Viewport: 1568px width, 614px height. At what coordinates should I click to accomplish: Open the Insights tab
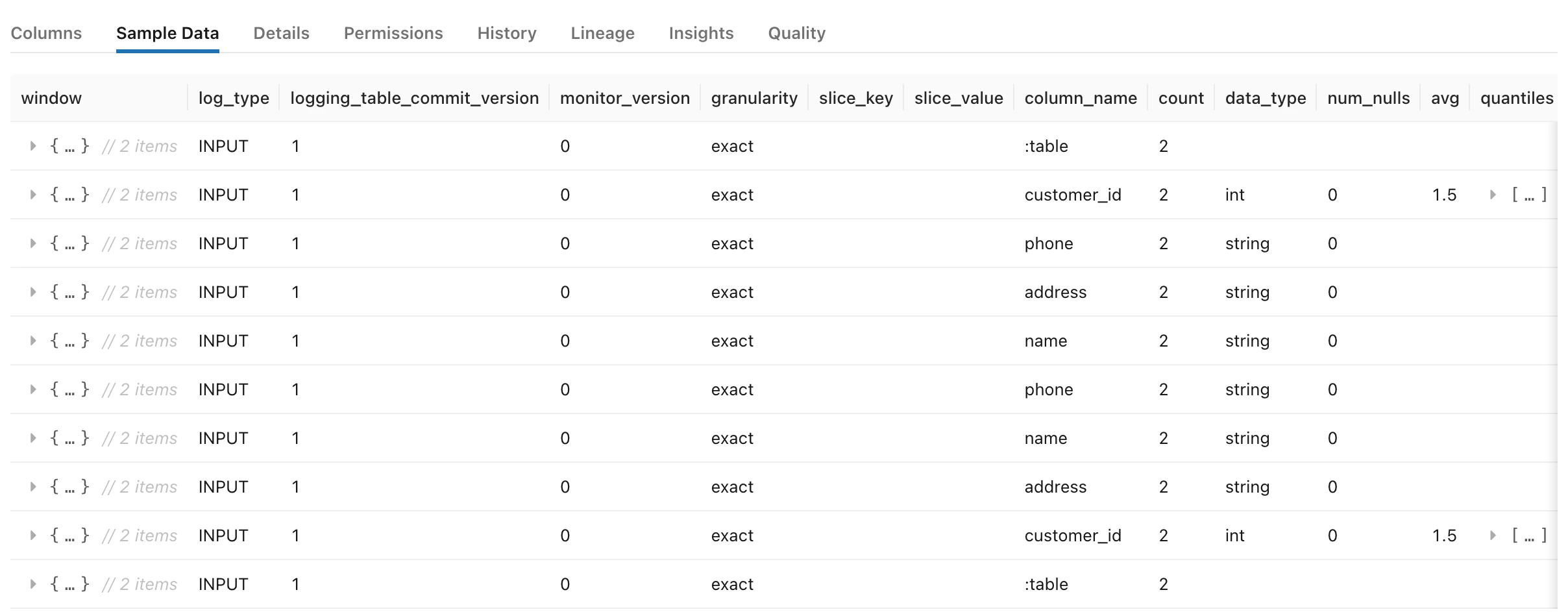pos(701,33)
